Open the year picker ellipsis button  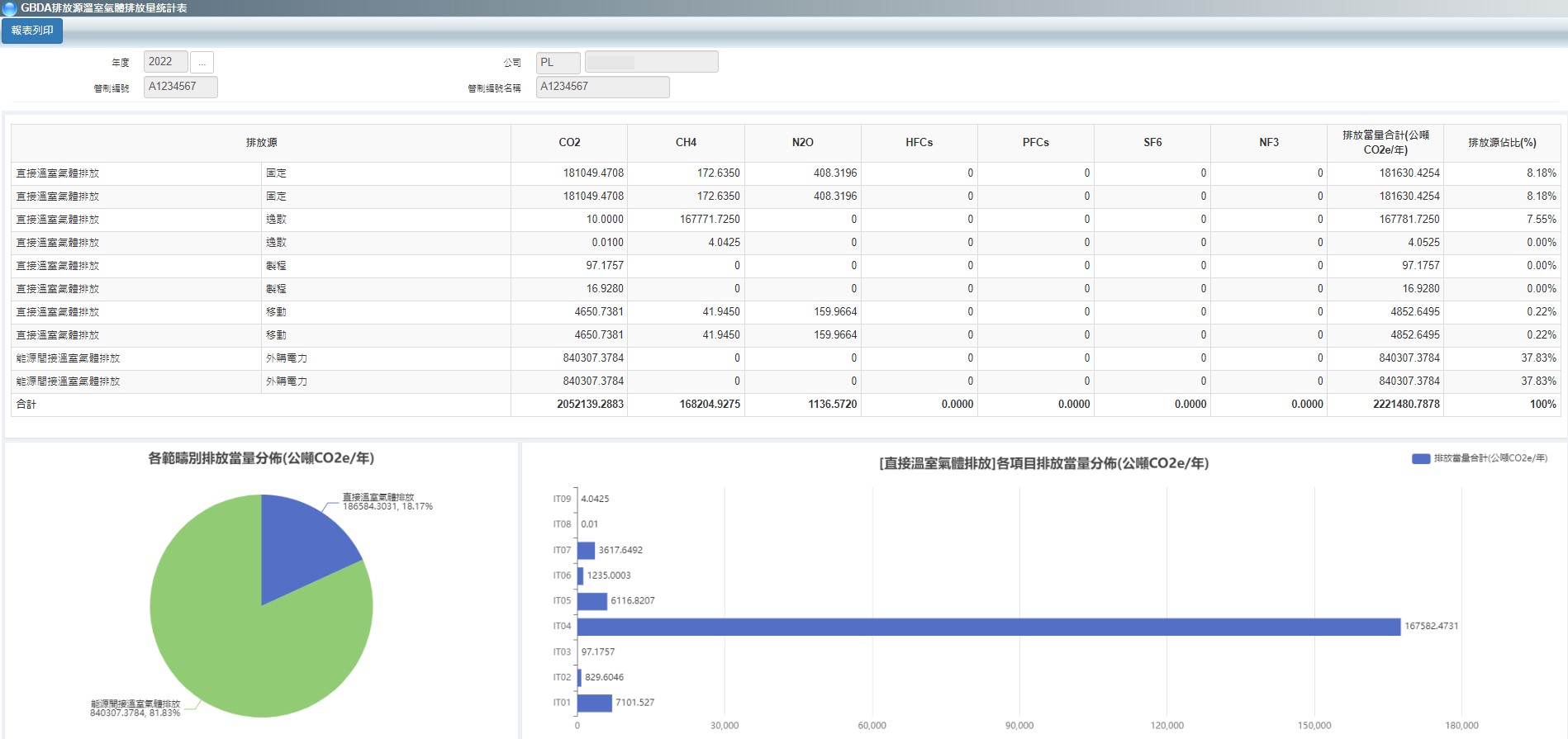point(202,62)
